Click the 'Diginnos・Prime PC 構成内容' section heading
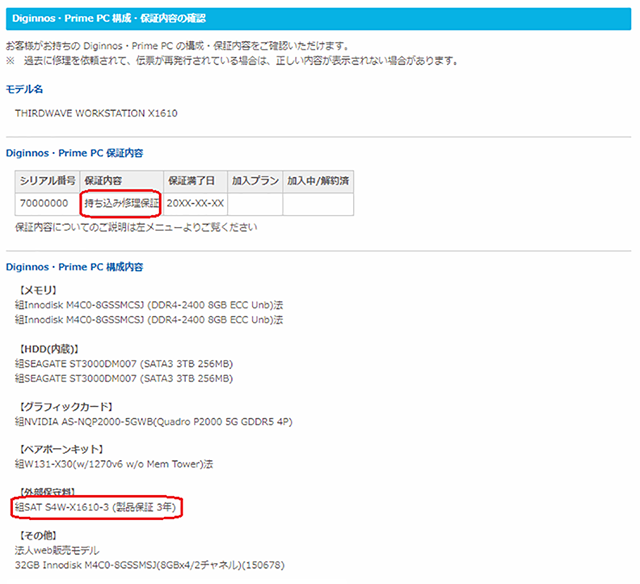The height and width of the screenshot is (584, 640). [74, 267]
